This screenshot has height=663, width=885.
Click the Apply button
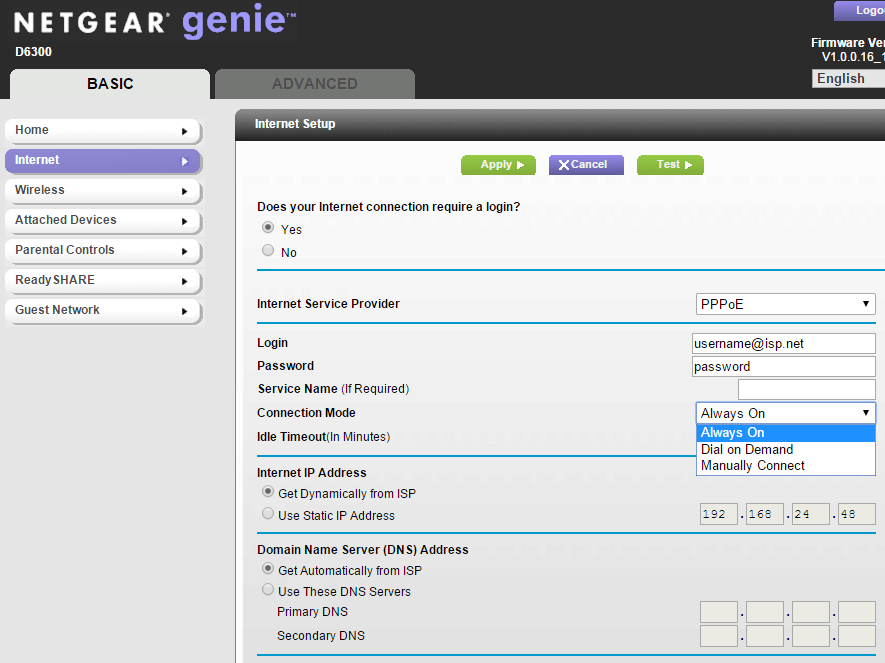click(498, 165)
